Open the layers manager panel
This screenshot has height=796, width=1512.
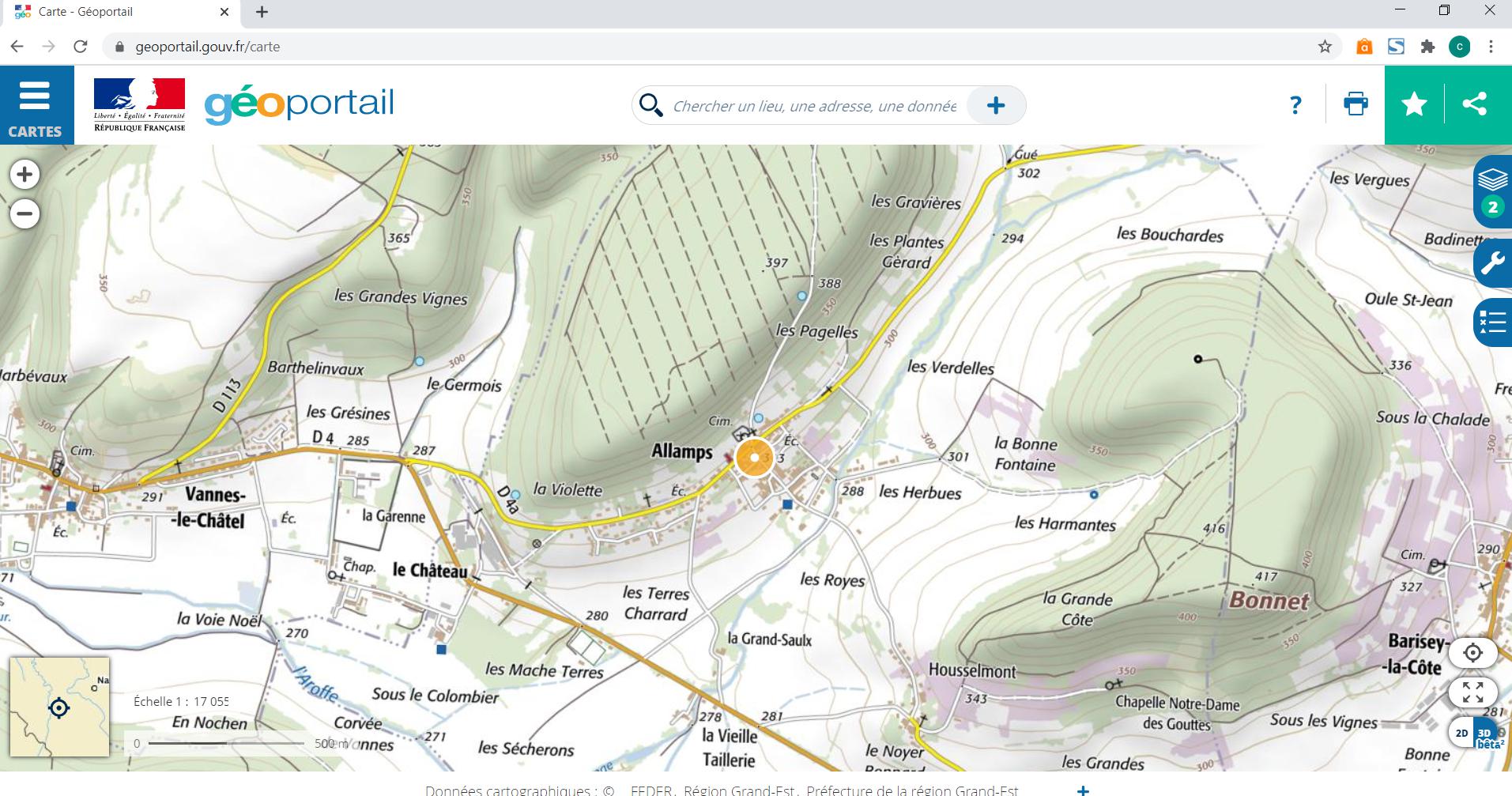1492,191
